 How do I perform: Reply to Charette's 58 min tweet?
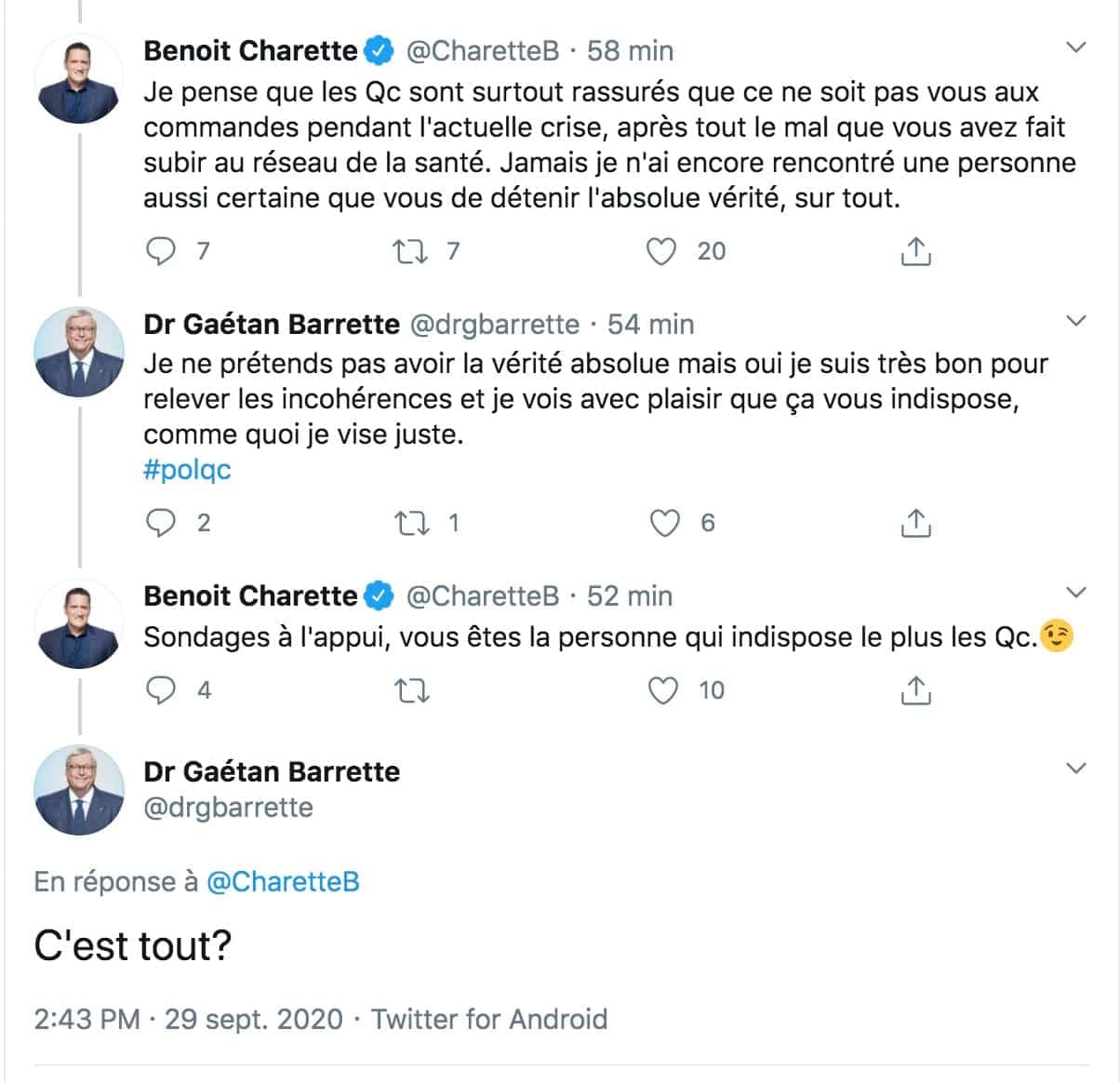point(163,251)
